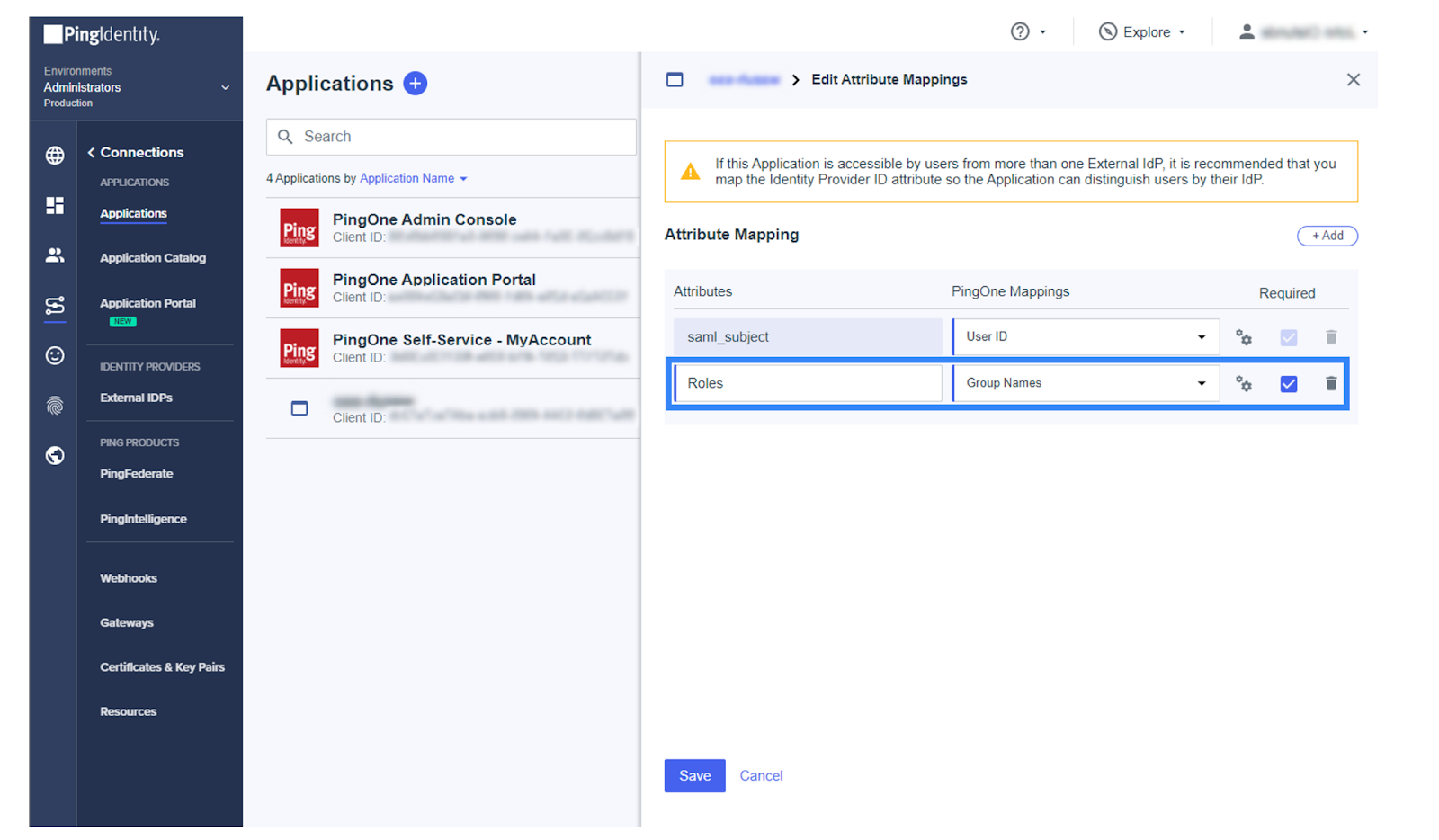Click the PingOne Admin Console Ping logo
The height and width of the screenshot is (840, 1439).
[299, 228]
